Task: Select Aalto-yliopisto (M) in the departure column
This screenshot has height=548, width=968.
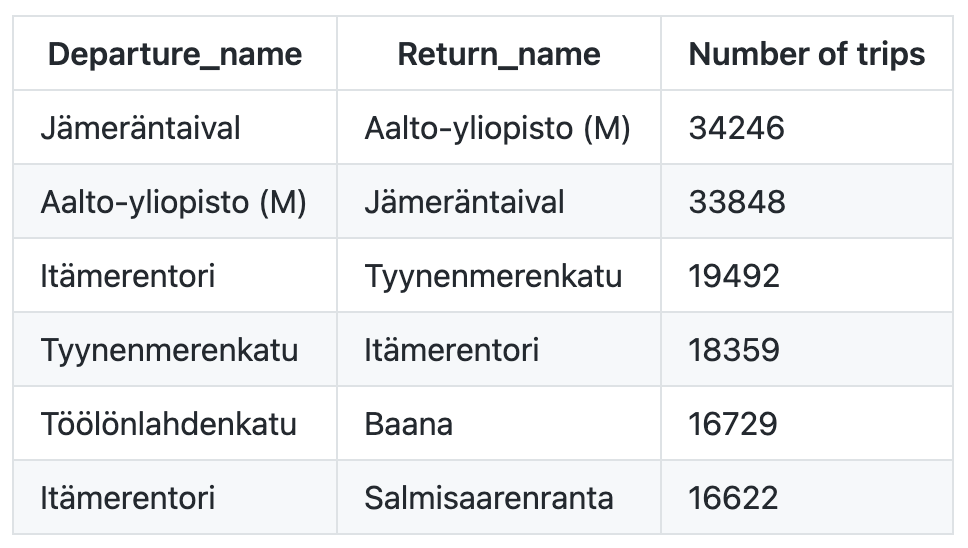Action: pyautogui.click(x=173, y=202)
